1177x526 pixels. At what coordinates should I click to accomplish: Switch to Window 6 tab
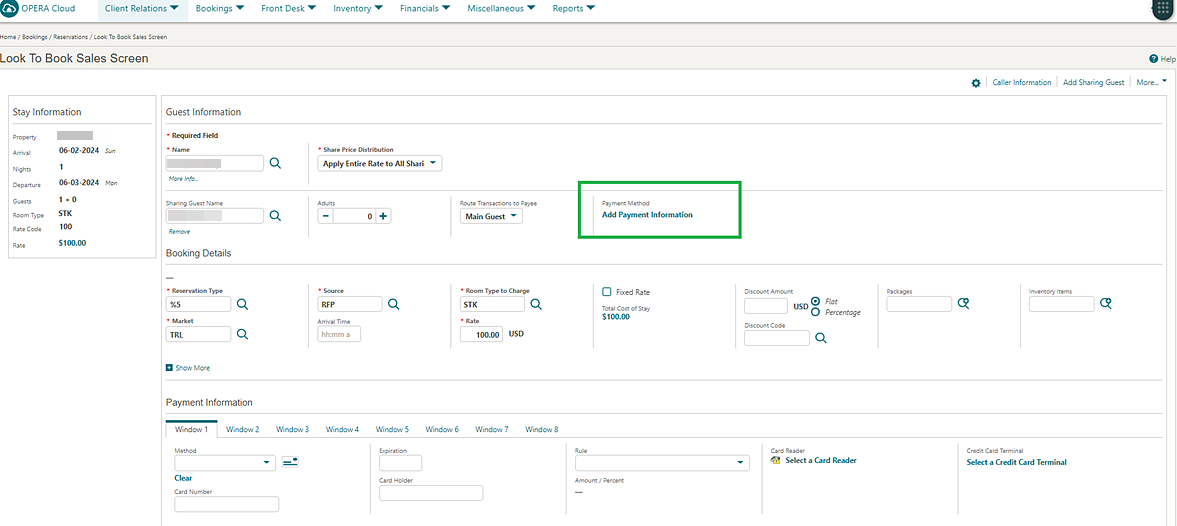pos(442,429)
